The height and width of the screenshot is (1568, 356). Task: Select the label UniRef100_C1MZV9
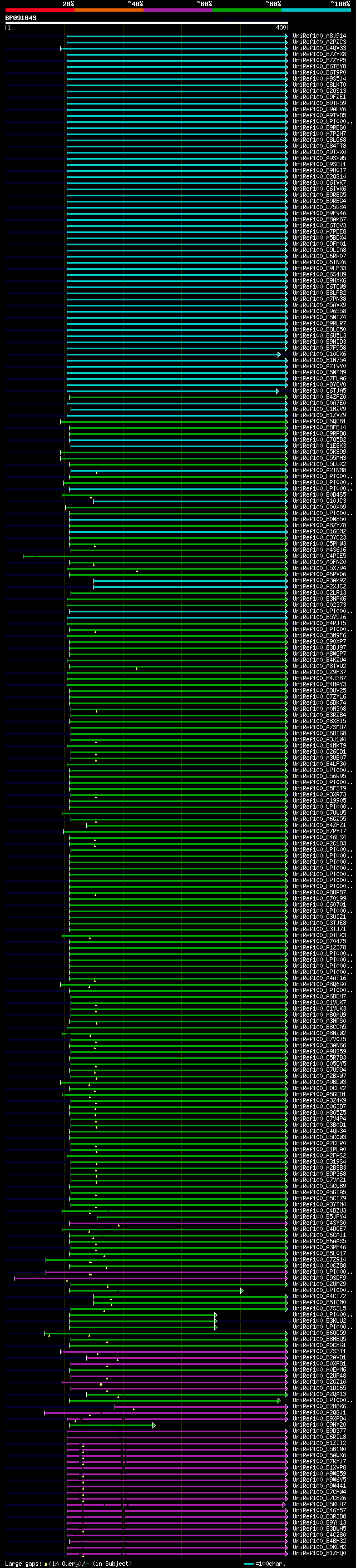[x=319, y=409]
